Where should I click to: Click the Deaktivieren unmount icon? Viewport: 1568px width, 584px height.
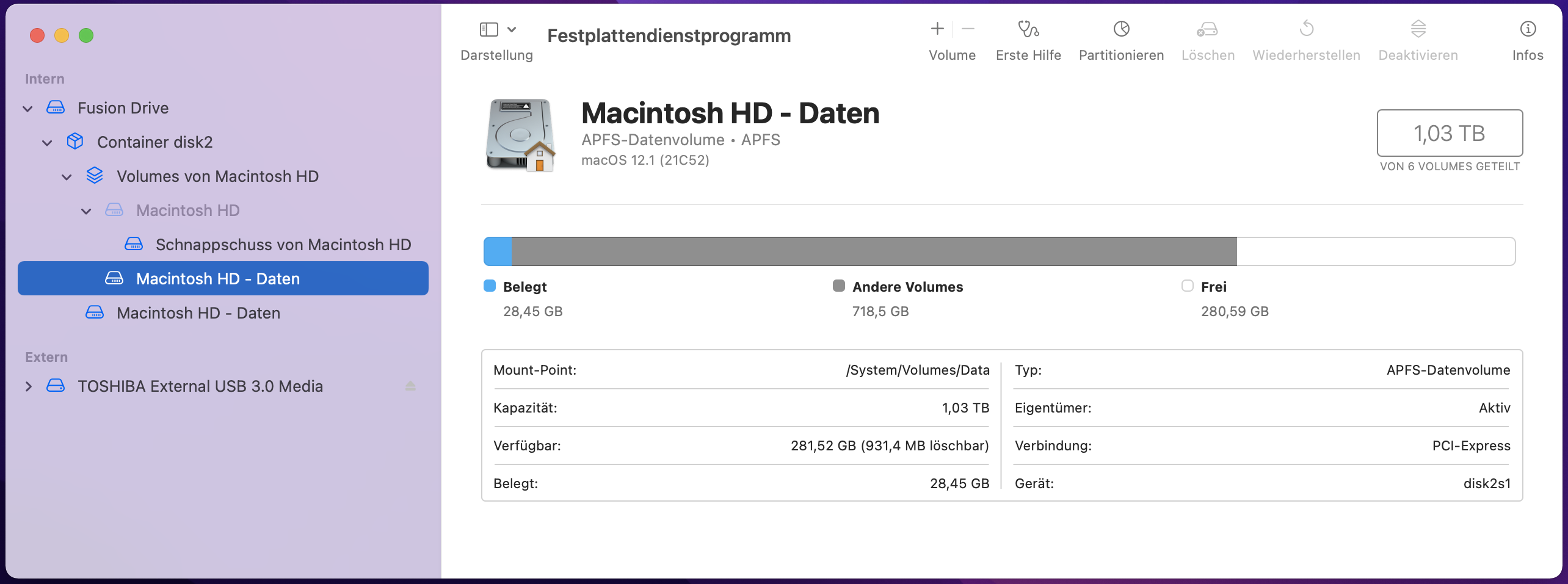(x=1418, y=29)
